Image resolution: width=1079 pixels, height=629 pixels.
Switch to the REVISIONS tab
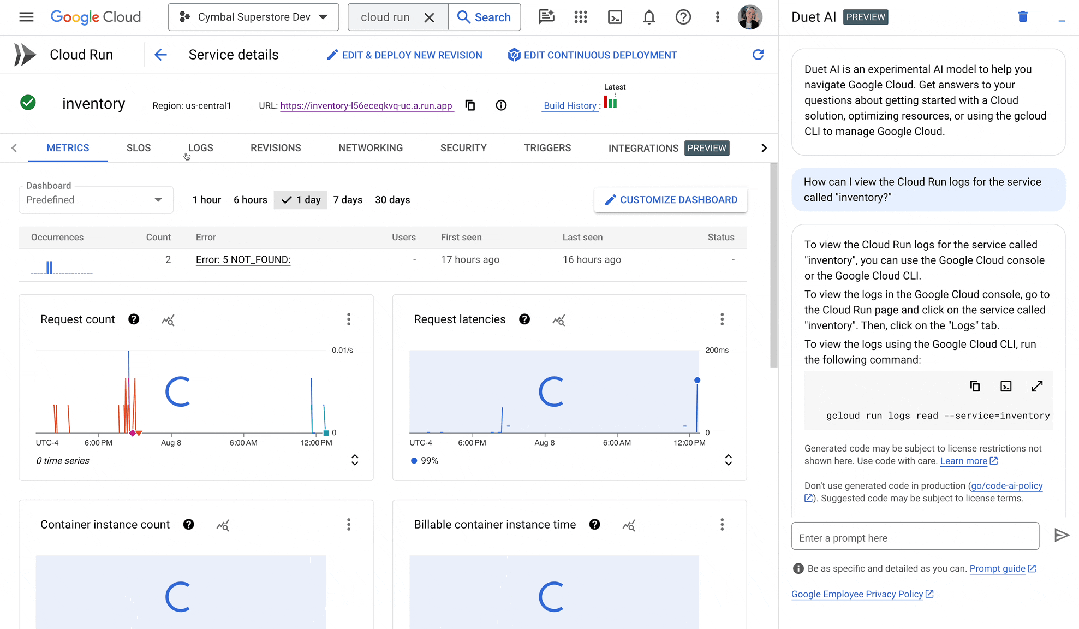click(x=276, y=148)
